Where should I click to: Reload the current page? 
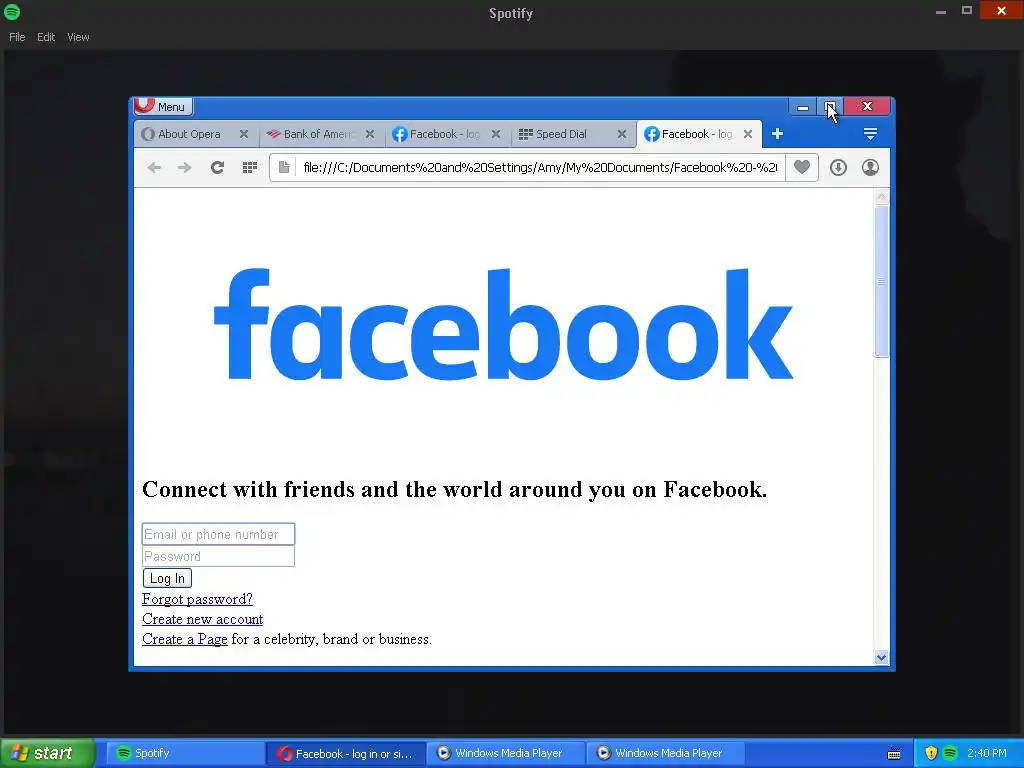coord(217,168)
